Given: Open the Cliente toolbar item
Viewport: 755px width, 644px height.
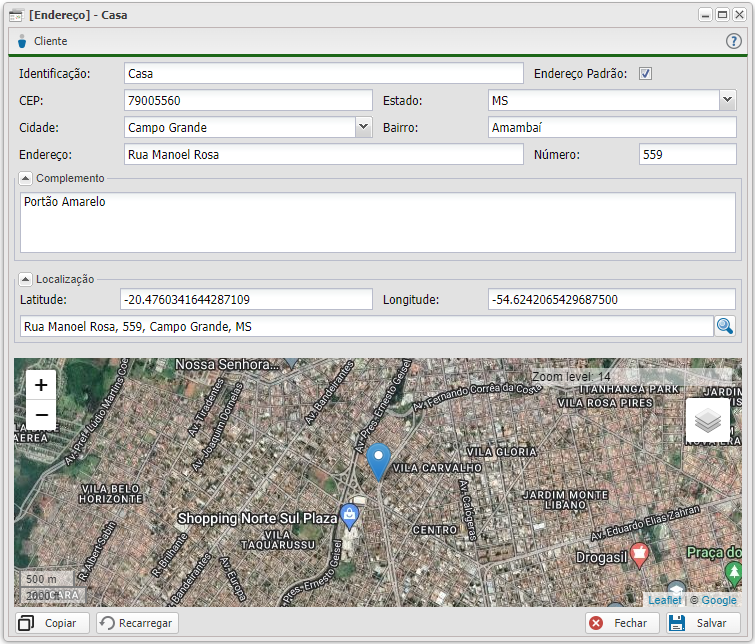Looking at the screenshot, I should pos(42,41).
